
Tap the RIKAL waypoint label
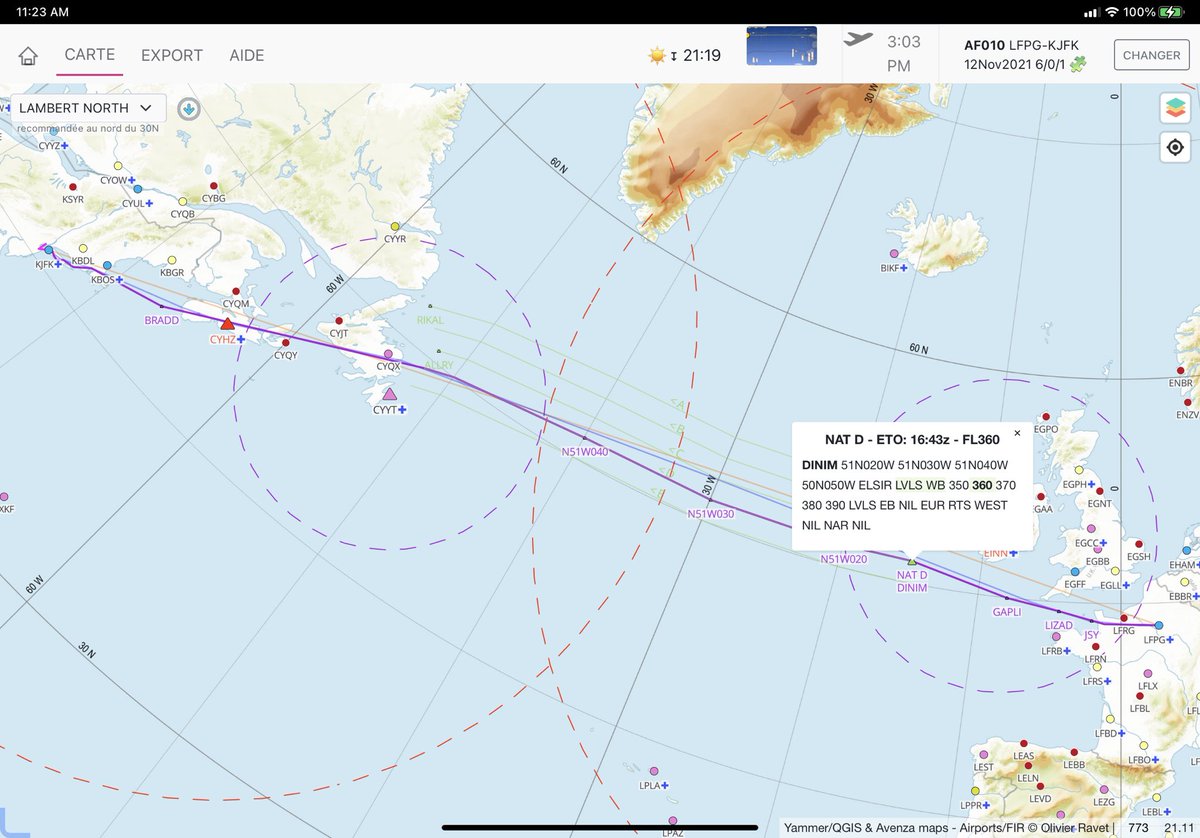429,321
